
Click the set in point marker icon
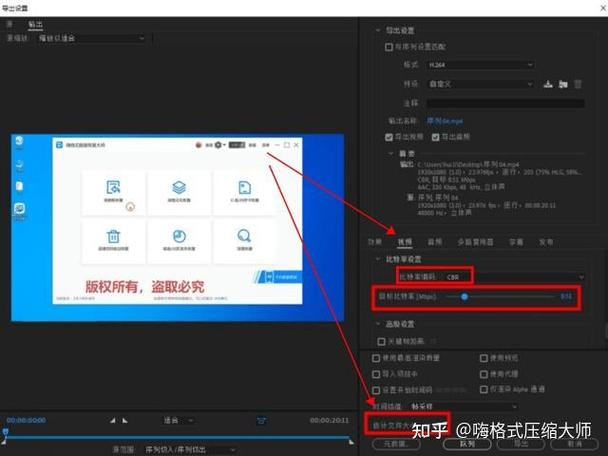tap(112, 420)
